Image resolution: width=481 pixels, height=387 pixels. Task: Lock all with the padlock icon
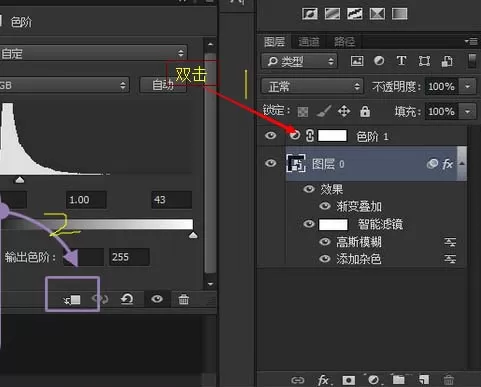365,111
